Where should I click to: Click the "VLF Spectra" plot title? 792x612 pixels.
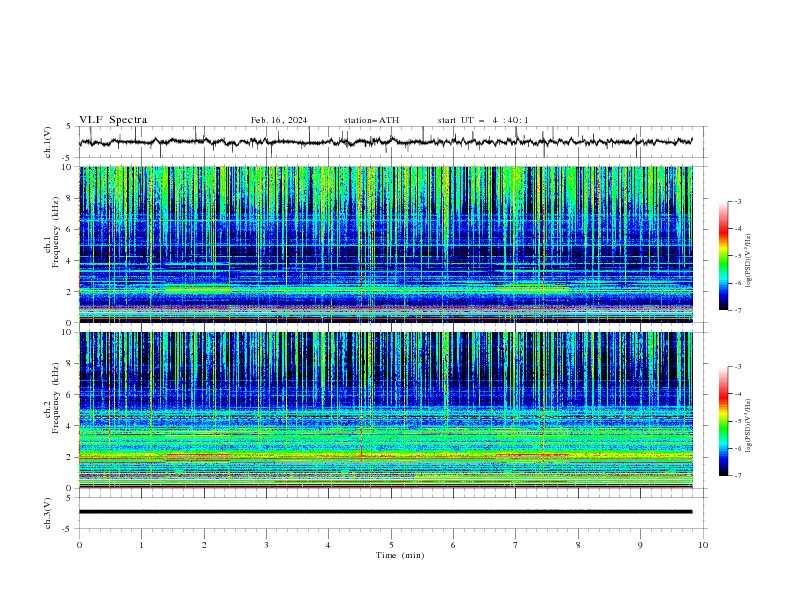pyautogui.click(x=113, y=120)
